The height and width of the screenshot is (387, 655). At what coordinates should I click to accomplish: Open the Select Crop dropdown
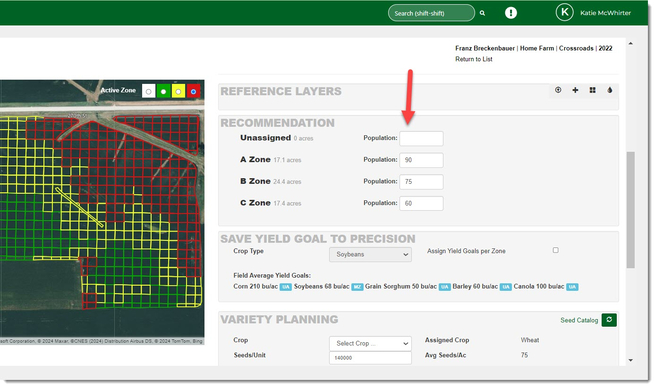coord(370,344)
